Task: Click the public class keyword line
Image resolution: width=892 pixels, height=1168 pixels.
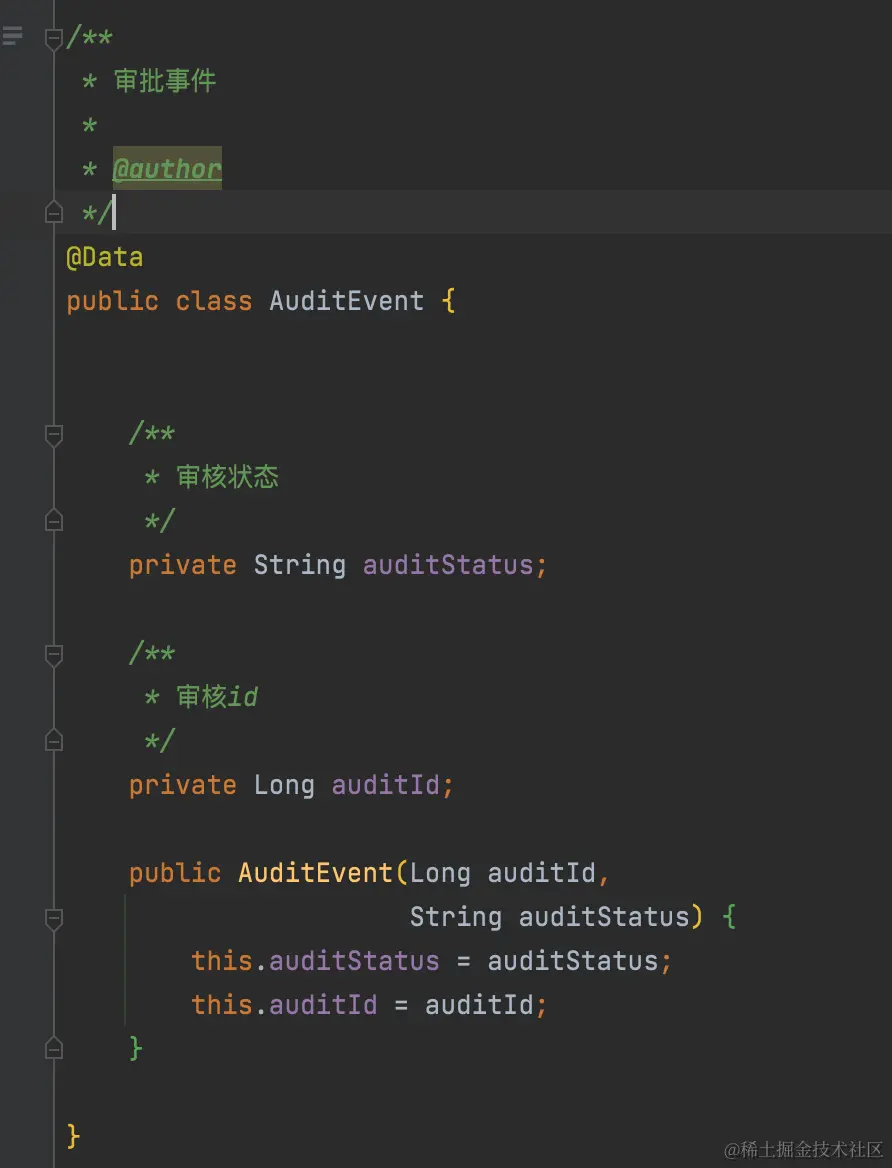Action: point(261,301)
